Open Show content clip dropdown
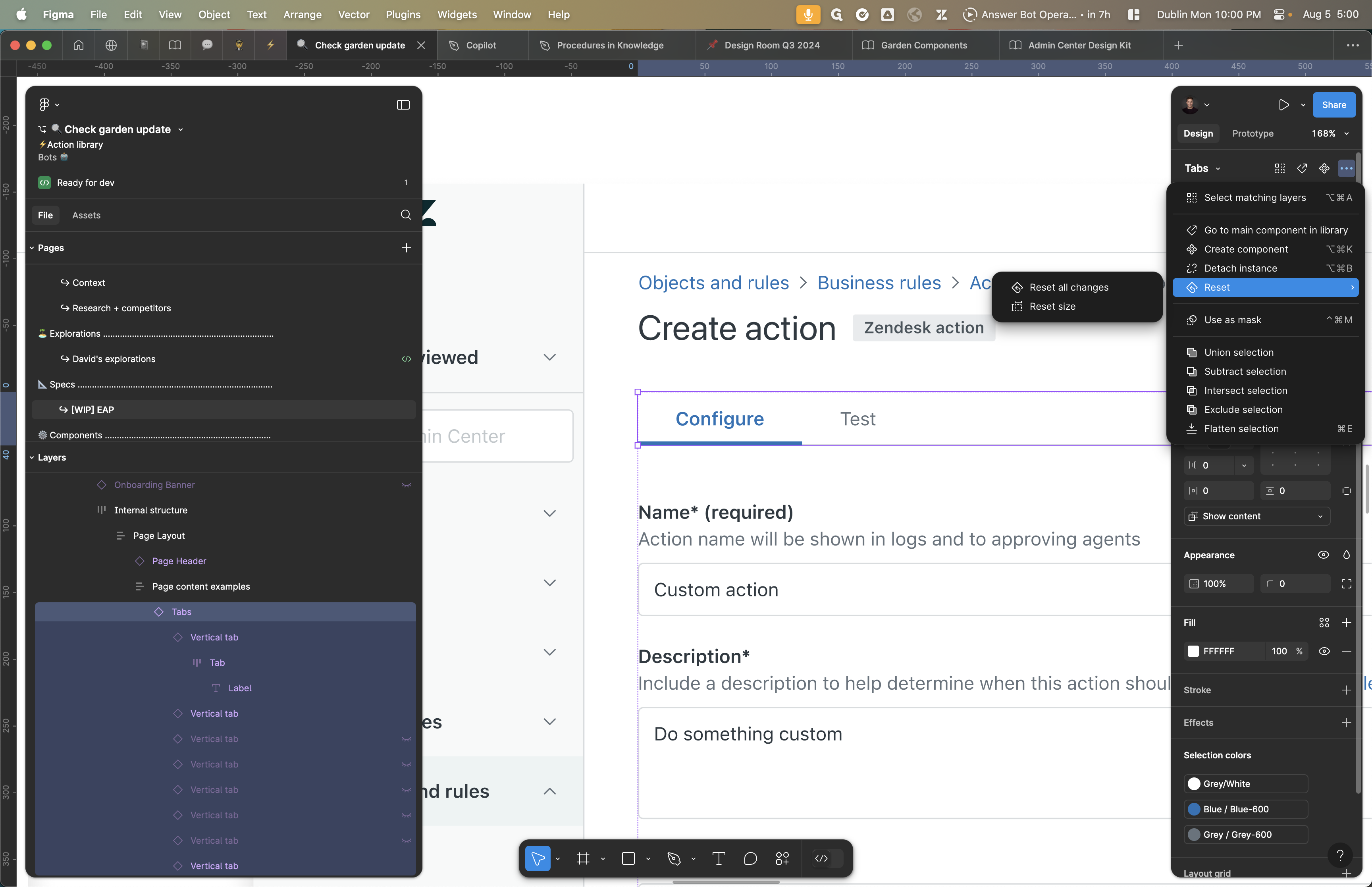Viewport: 1372px width, 887px height. point(1257,516)
